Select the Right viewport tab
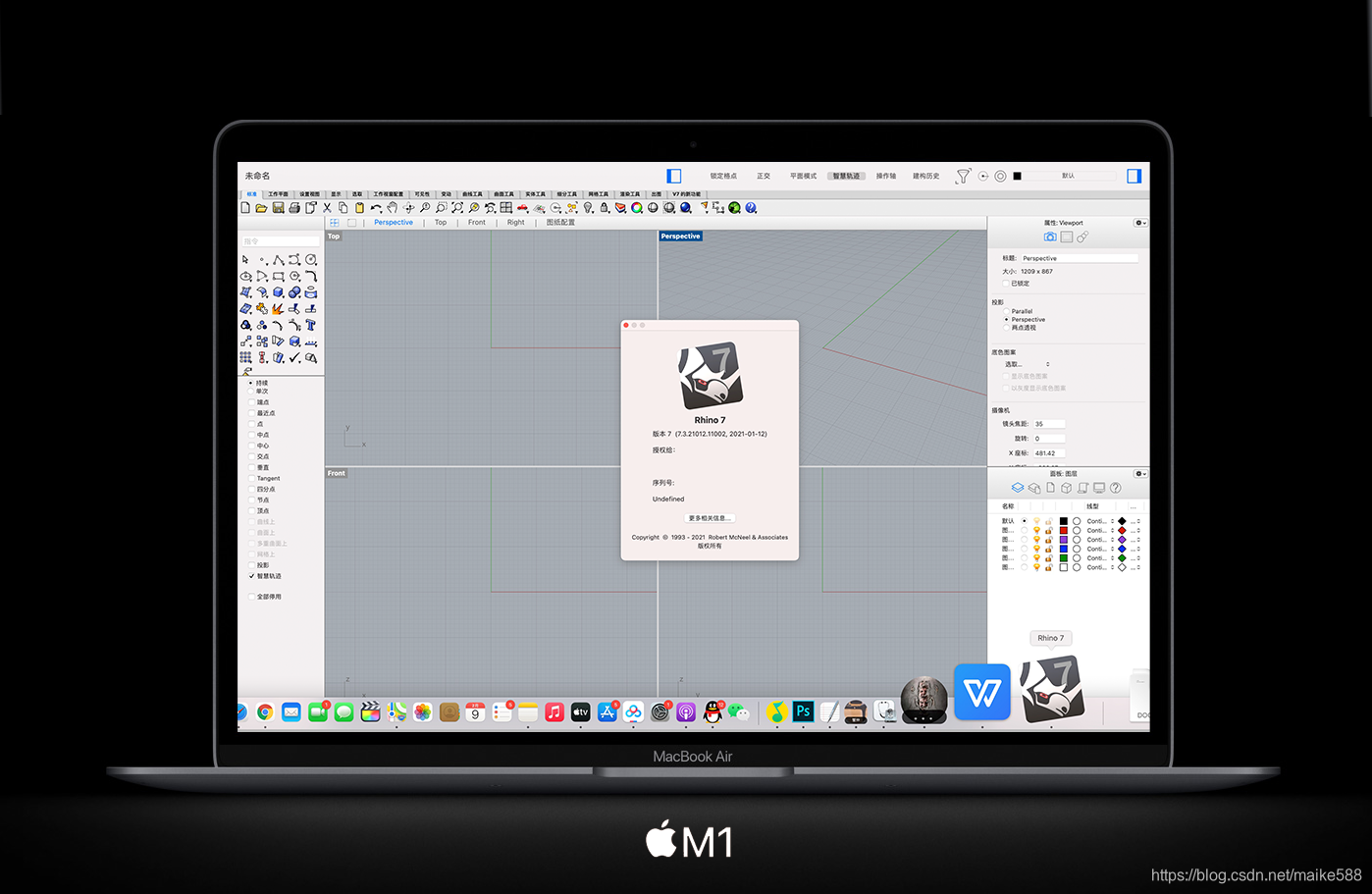 coord(516,223)
